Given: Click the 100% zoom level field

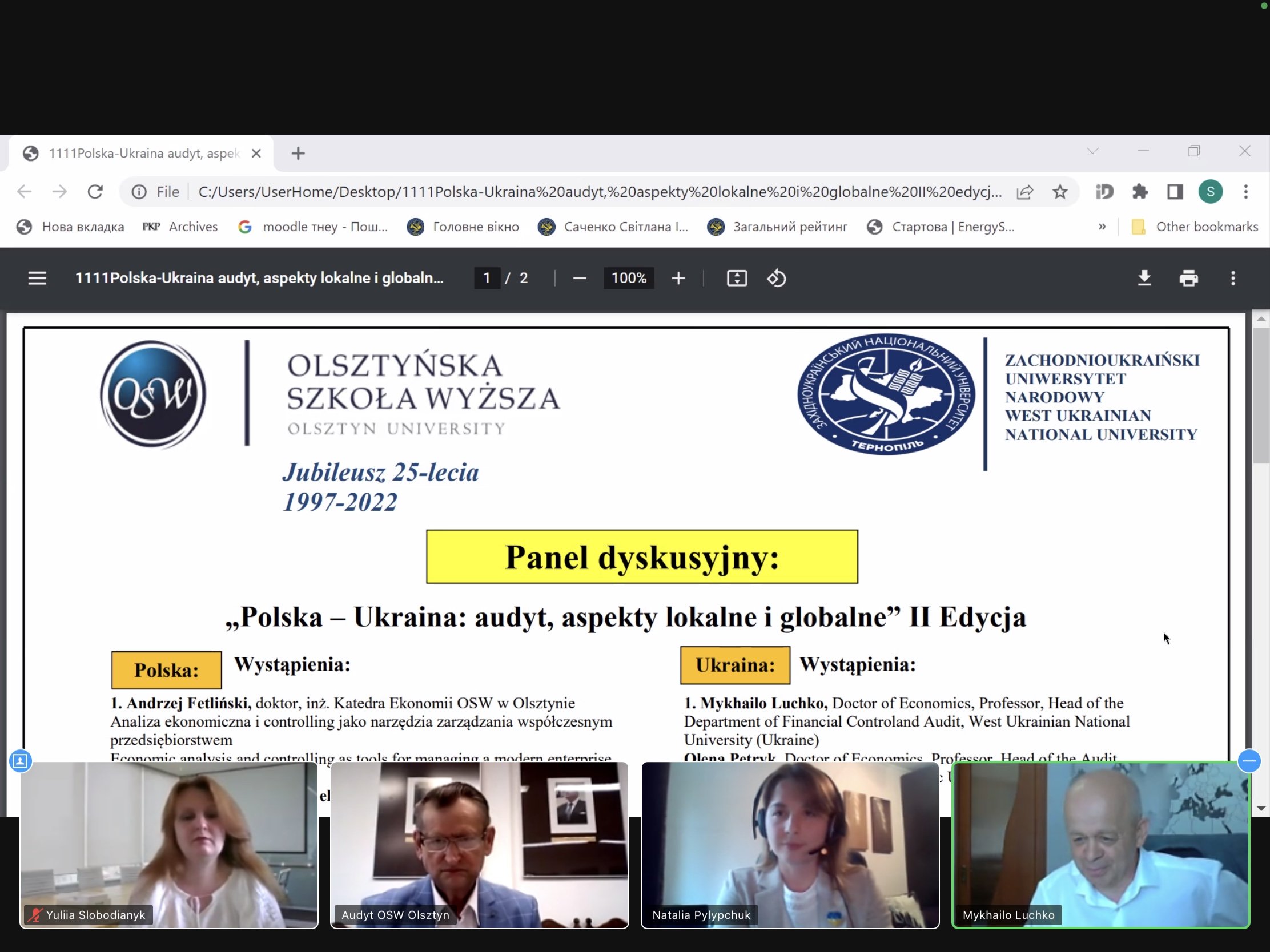Looking at the screenshot, I should 629,279.
